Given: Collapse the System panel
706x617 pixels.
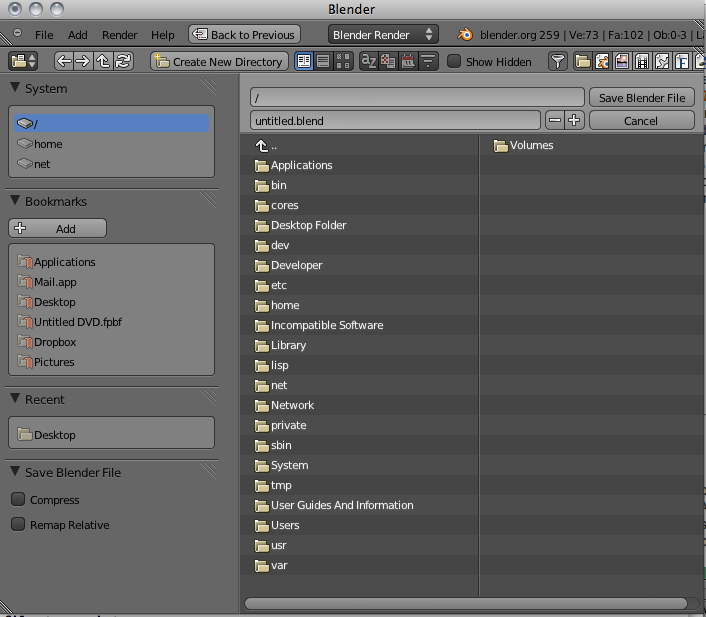Looking at the screenshot, I should [15, 87].
